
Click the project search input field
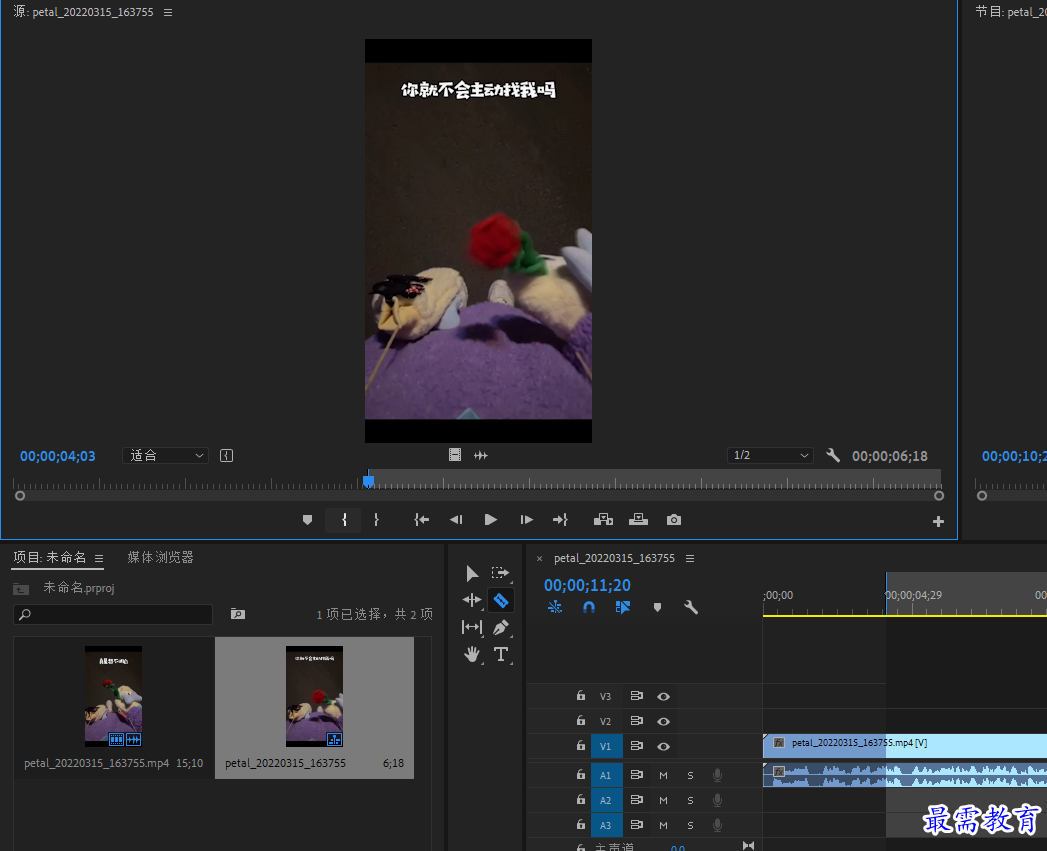tap(113, 614)
